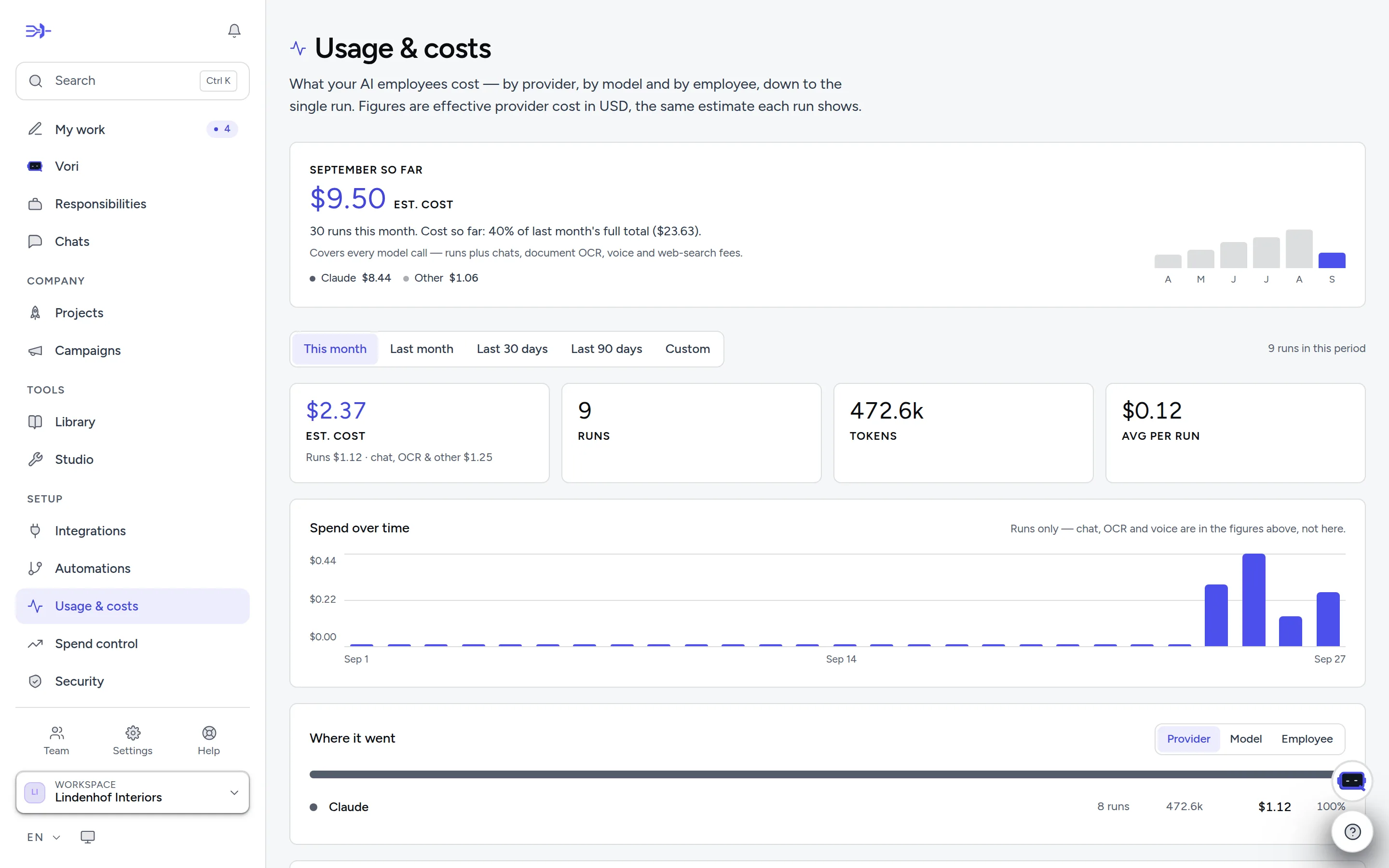Open Projects rocket icon
The image size is (1389, 868).
point(35,313)
